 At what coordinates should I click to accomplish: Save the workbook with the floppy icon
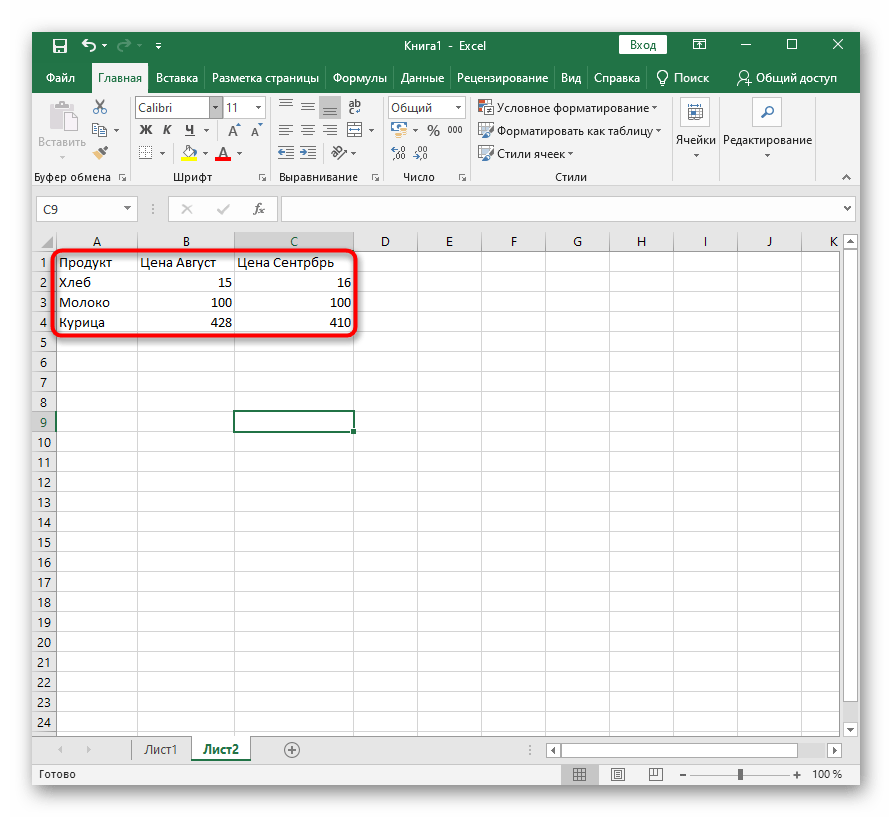(x=60, y=46)
